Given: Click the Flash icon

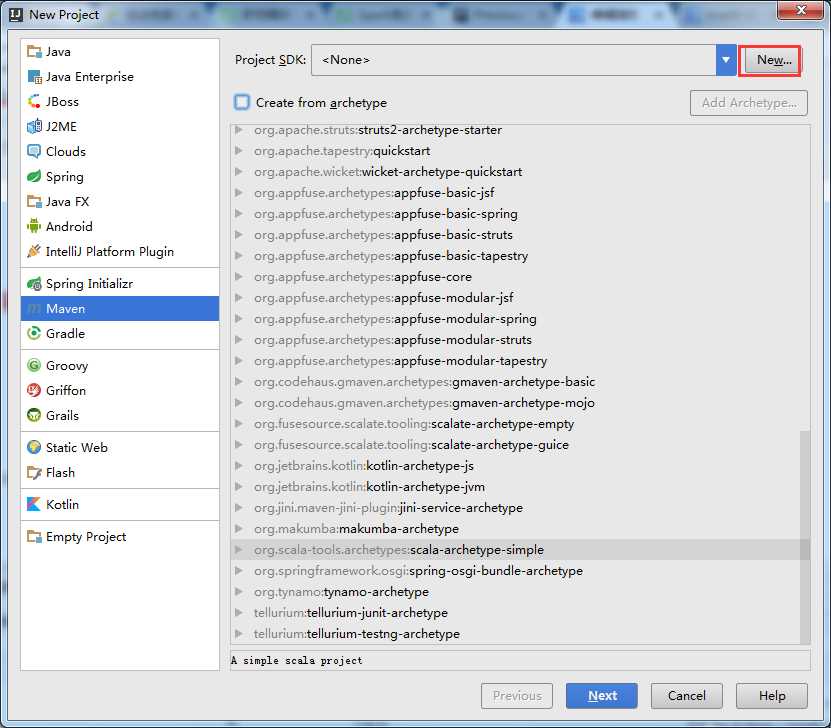Looking at the screenshot, I should click(x=34, y=473).
